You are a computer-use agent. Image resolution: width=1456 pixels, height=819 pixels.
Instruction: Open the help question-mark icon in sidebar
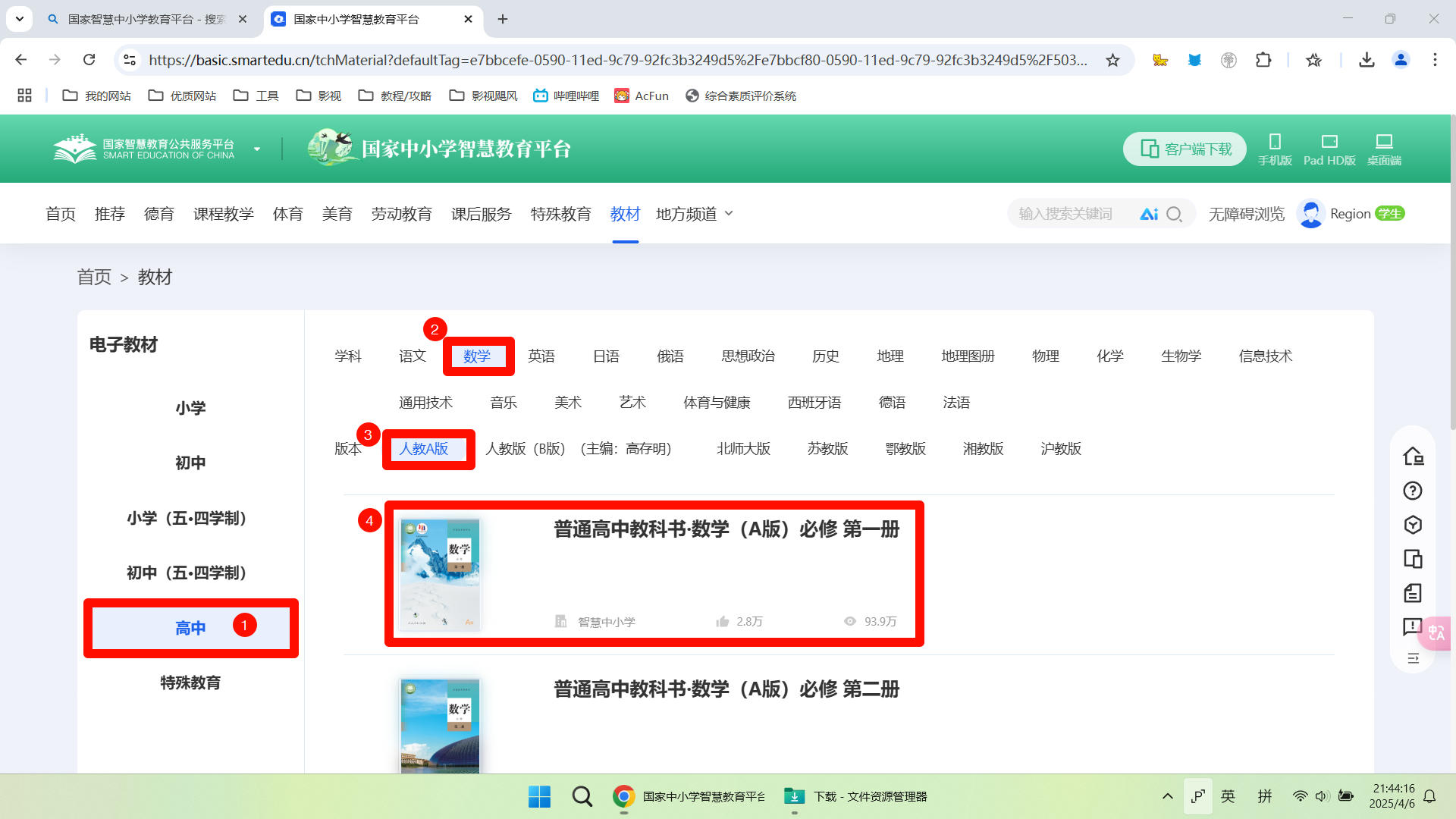point(1413,491)
